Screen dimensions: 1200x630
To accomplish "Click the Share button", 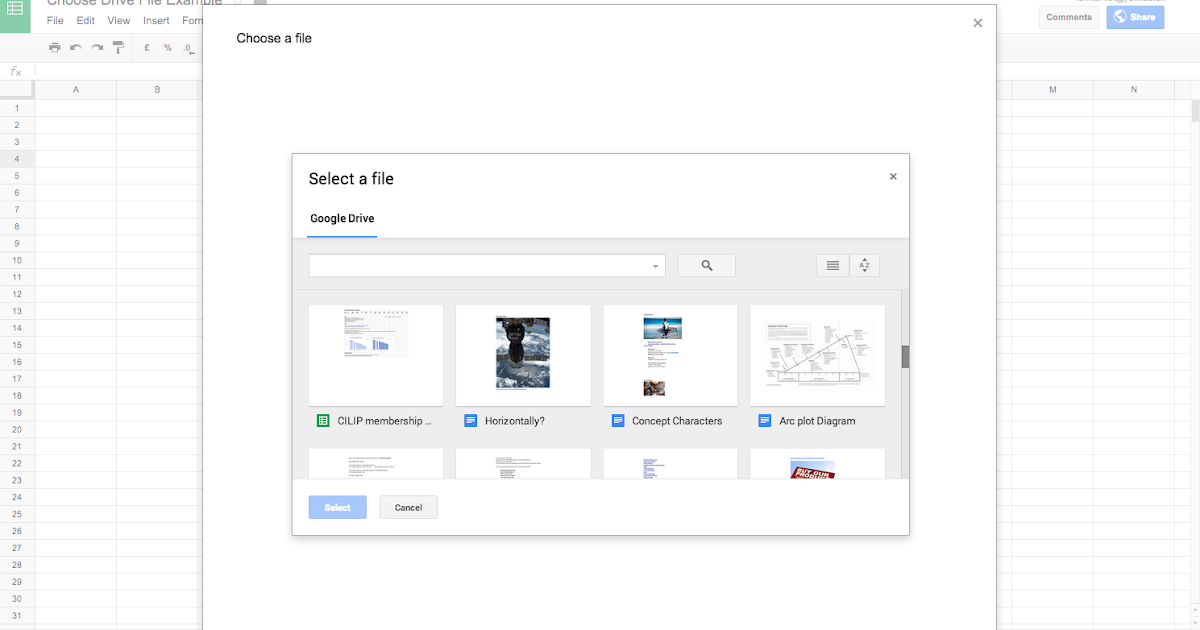I will tap(1135, 16).
